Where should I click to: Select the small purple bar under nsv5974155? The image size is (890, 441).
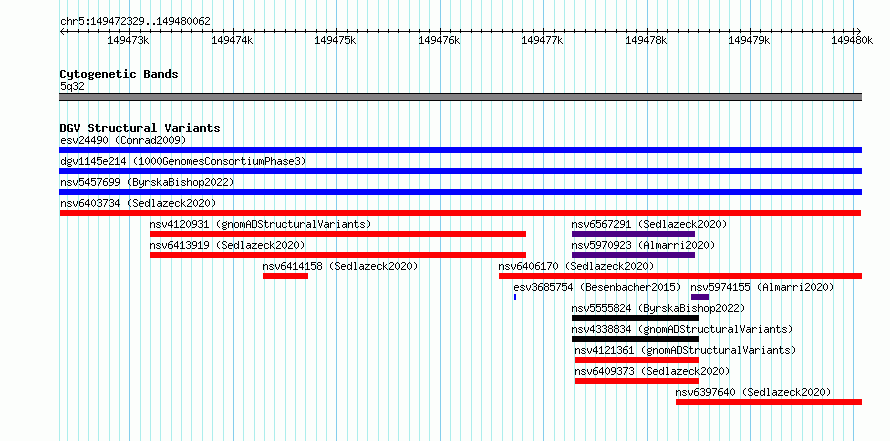pos(700,297)
